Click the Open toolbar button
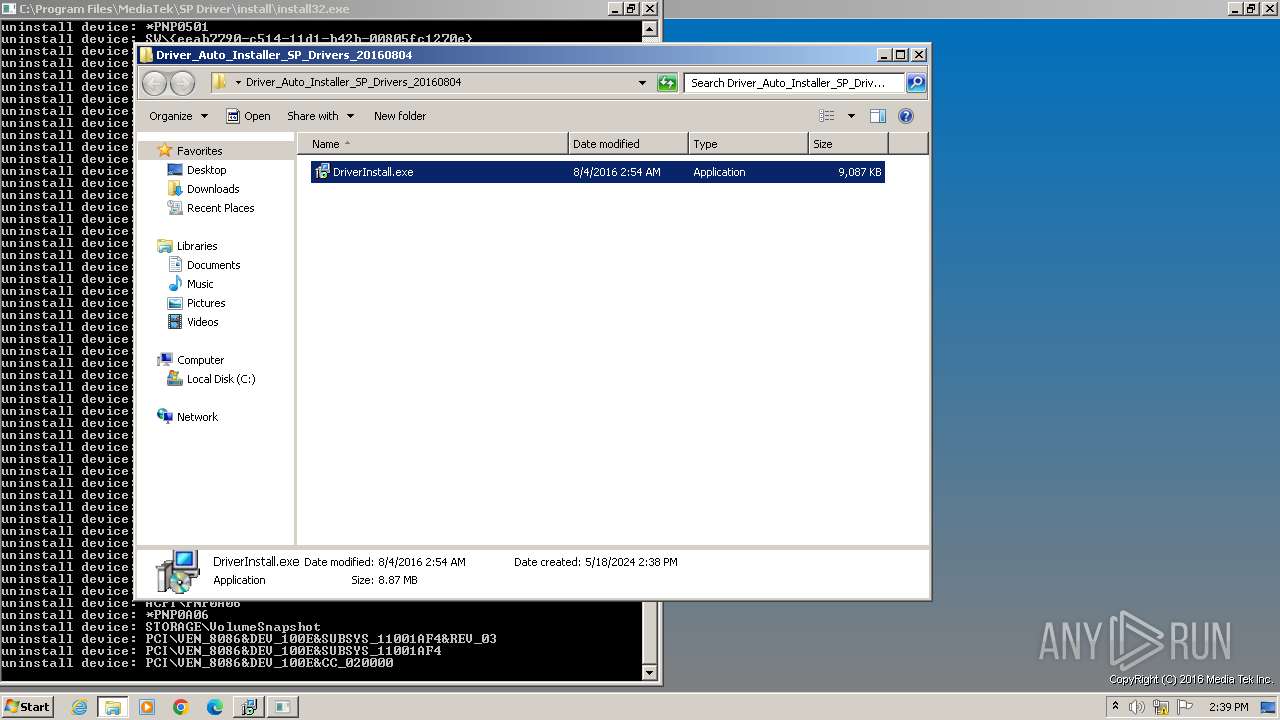The width and height of the screenshot is (1280, 720). tap(248, 116)
